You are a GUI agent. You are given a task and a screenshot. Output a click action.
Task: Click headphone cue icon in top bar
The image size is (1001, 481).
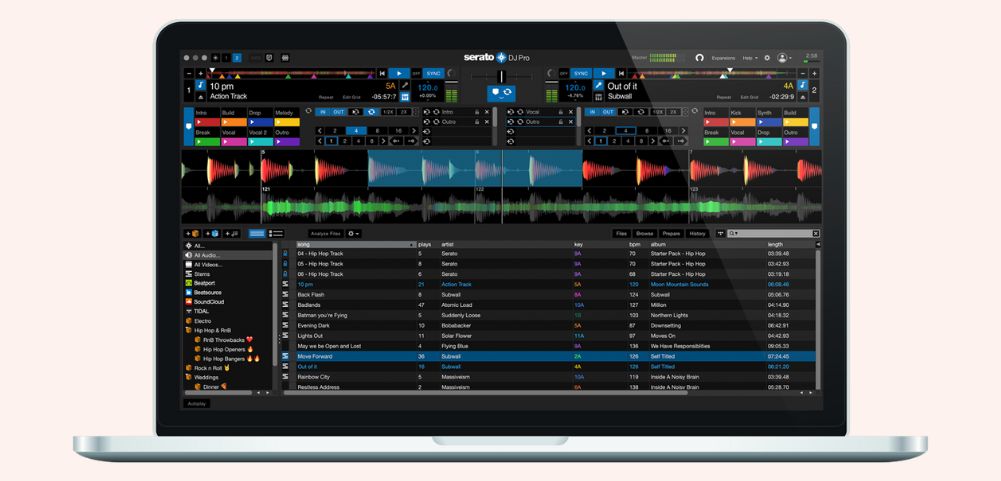[x=699, y=57]
